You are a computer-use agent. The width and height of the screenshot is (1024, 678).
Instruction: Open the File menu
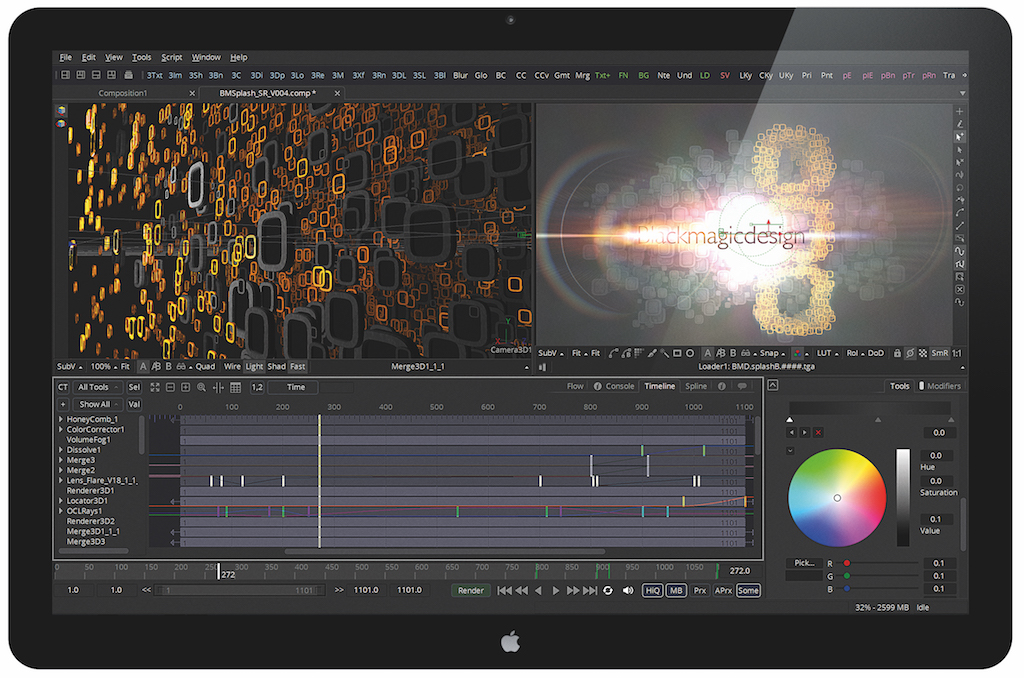click(65, 57)
